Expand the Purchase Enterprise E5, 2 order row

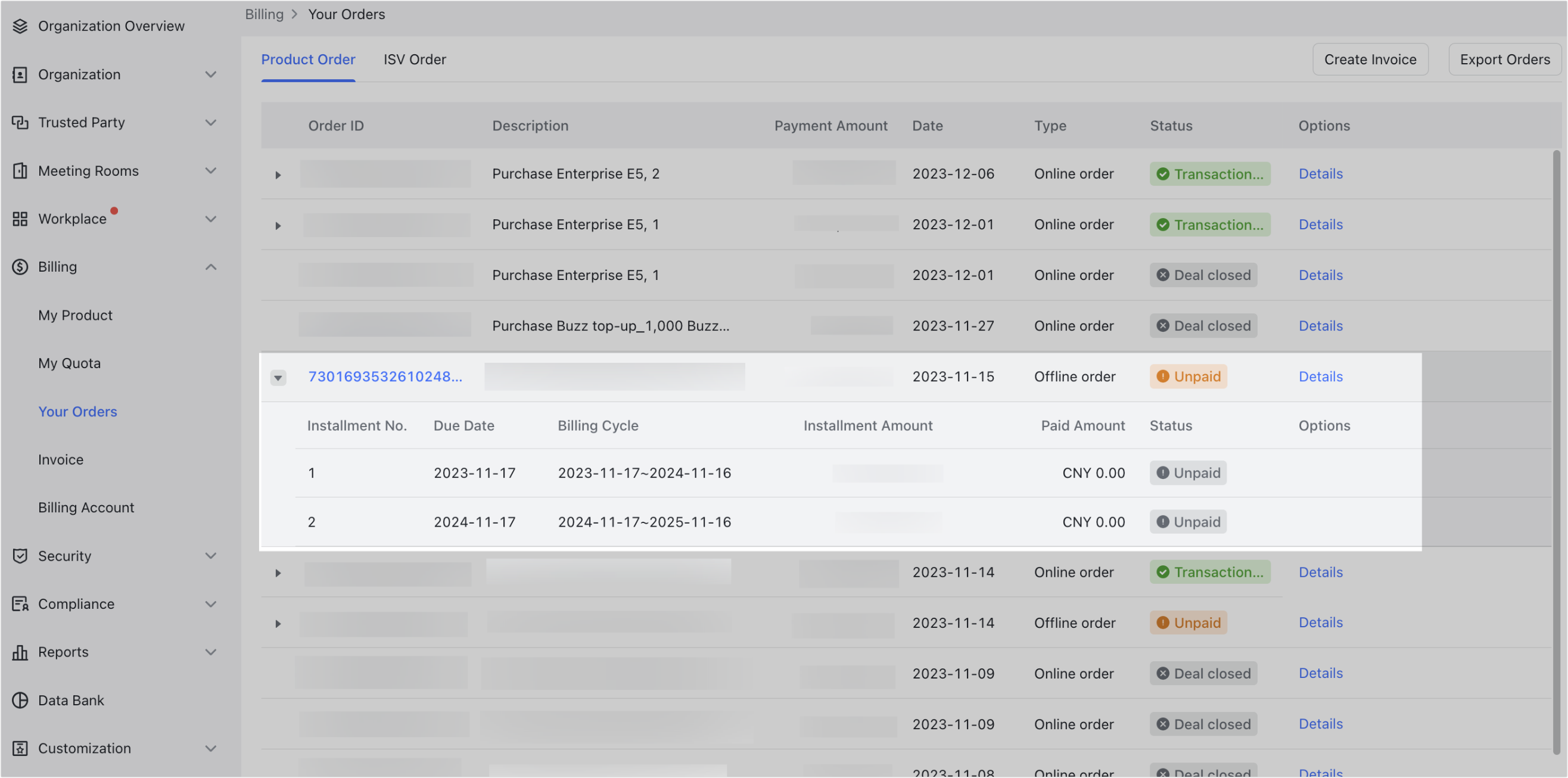tap(278, 175)
